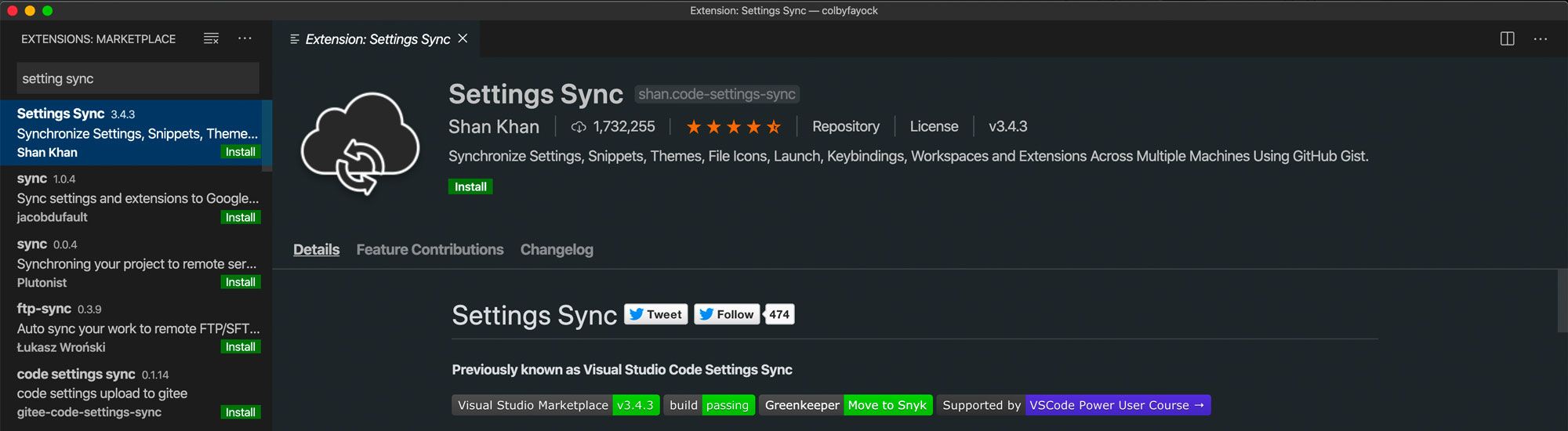Open the Greenkeeper Move to Snyk badge
The height and width of the screenshot is (431, 1568).
pyautogui.click(x=845, y=405)
